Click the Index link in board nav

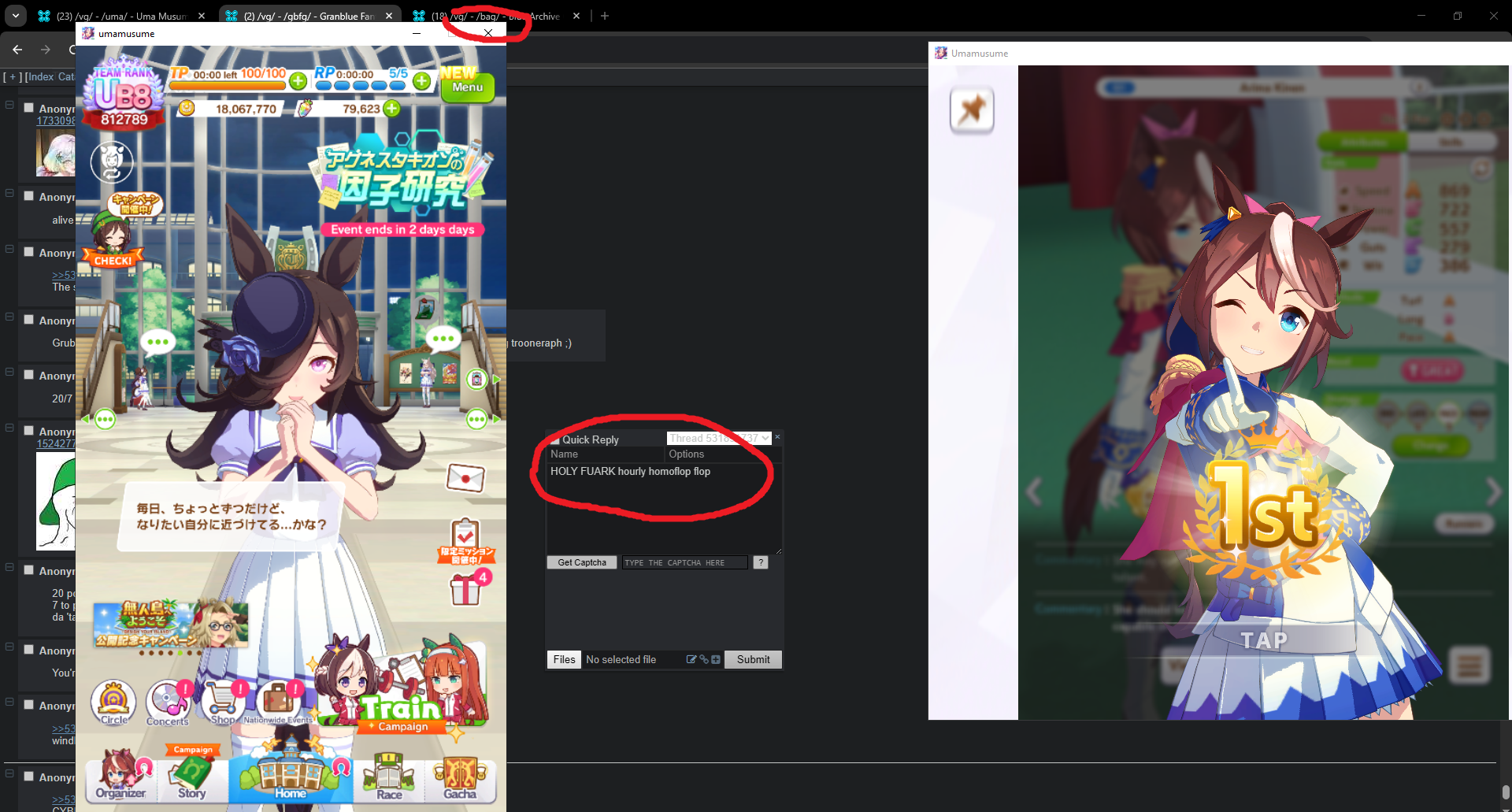(40, 76)
